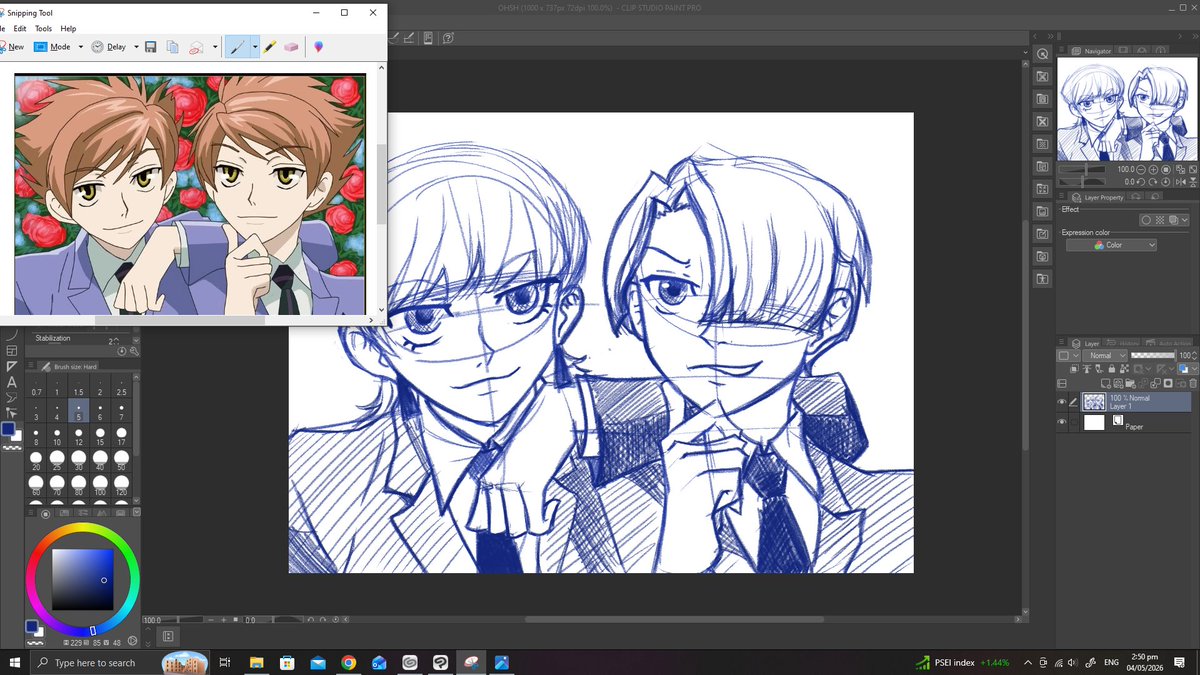1200x675 pixels.
Task: Open Paint 3D edit icon in Snipping Tool
Action: pos(318,46)
